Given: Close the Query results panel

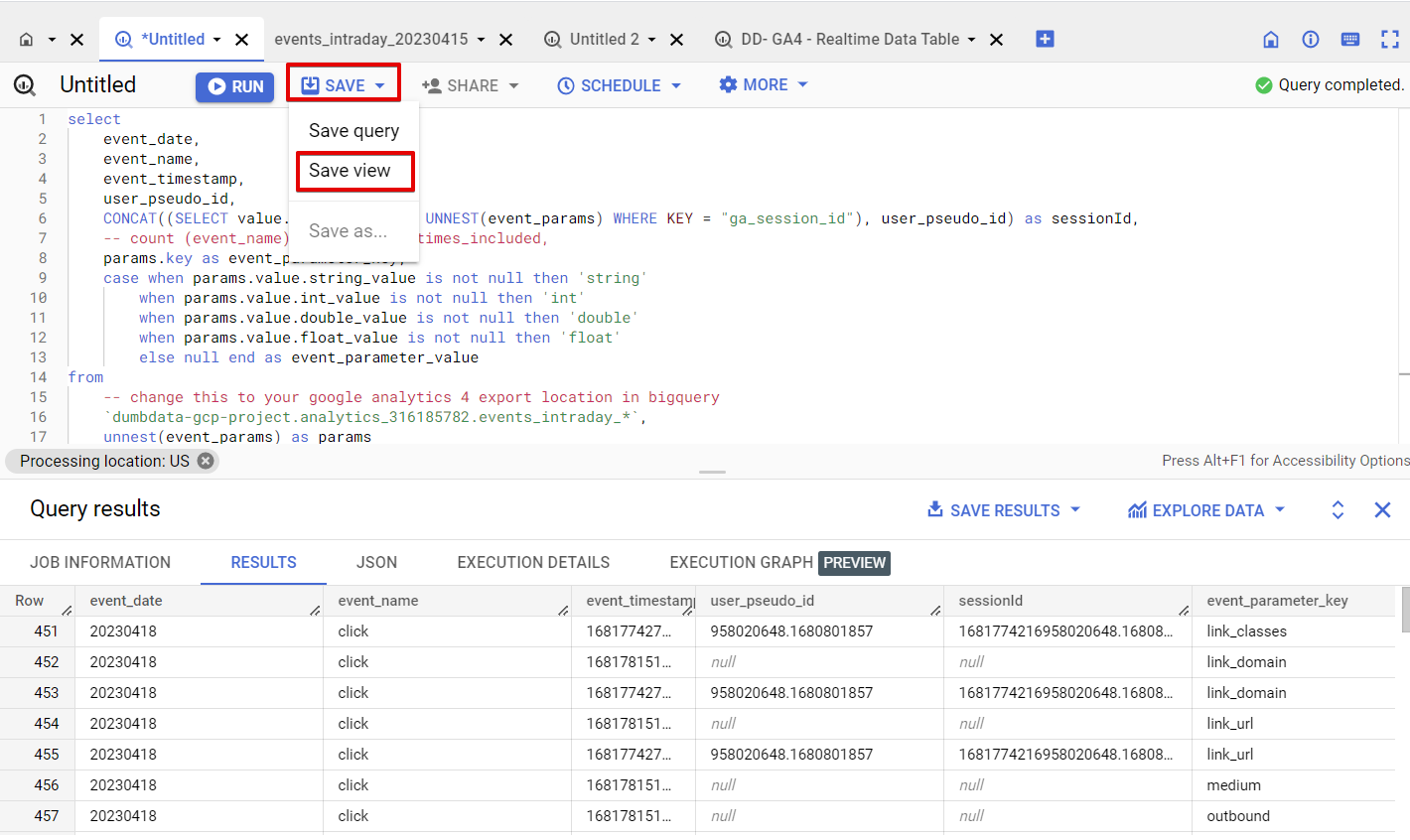Looking at the screenshot, I should 1382,510.
